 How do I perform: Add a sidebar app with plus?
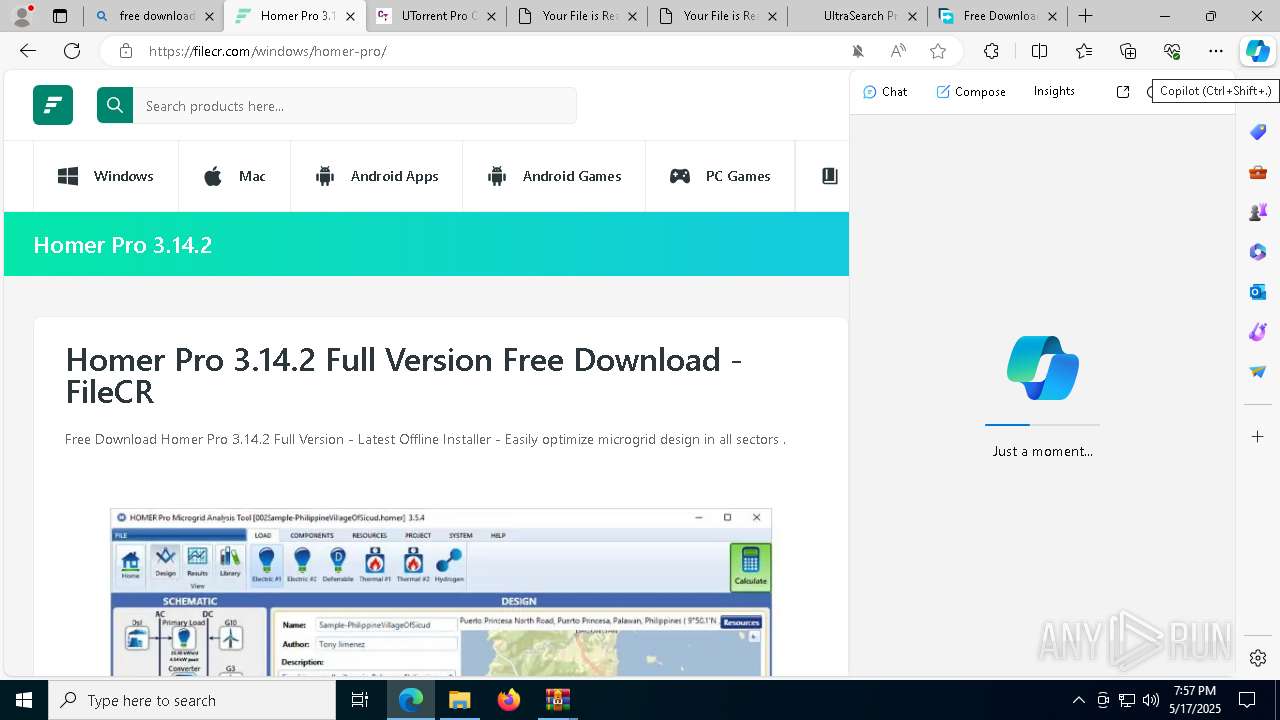pos(1258,436)
